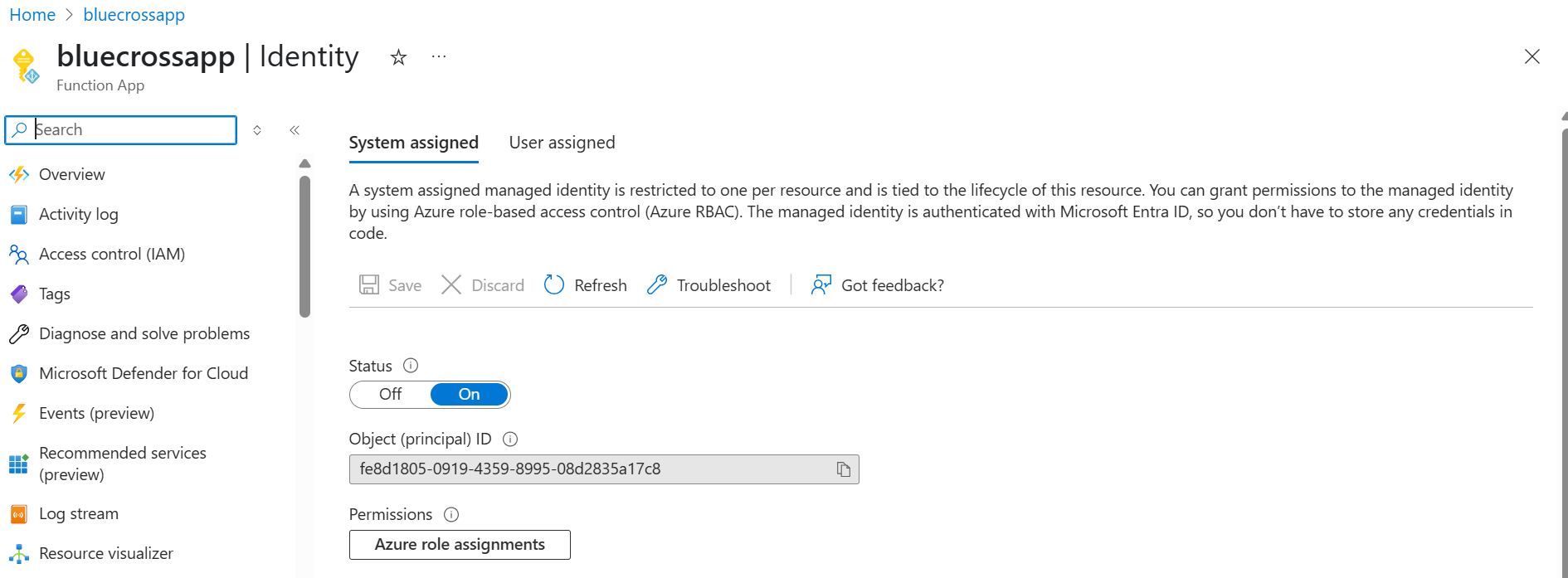
Task: Click the Discard label in the command bar
Action: [498, 285]
